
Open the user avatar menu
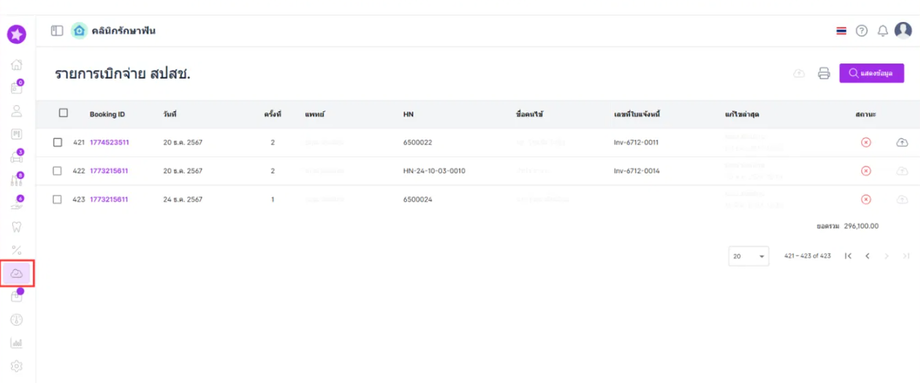point(903,30)
